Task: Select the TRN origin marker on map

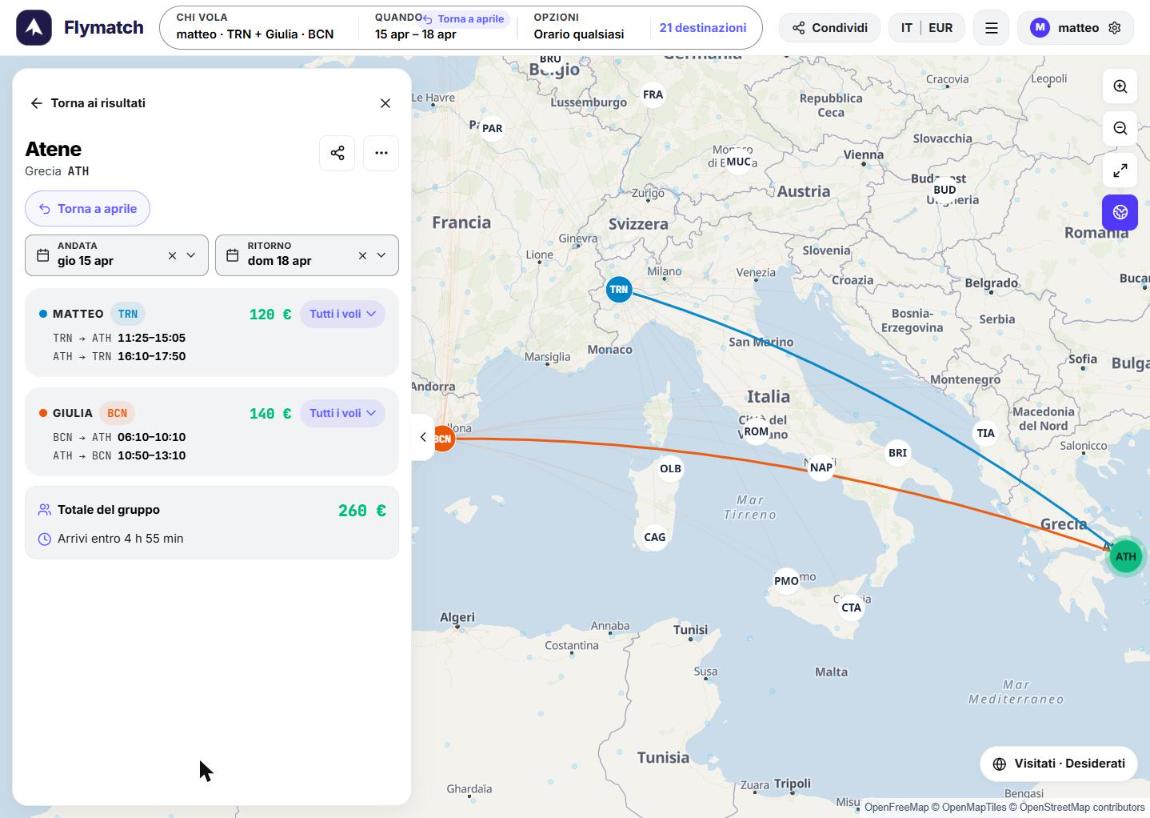Action: point(618,289)
